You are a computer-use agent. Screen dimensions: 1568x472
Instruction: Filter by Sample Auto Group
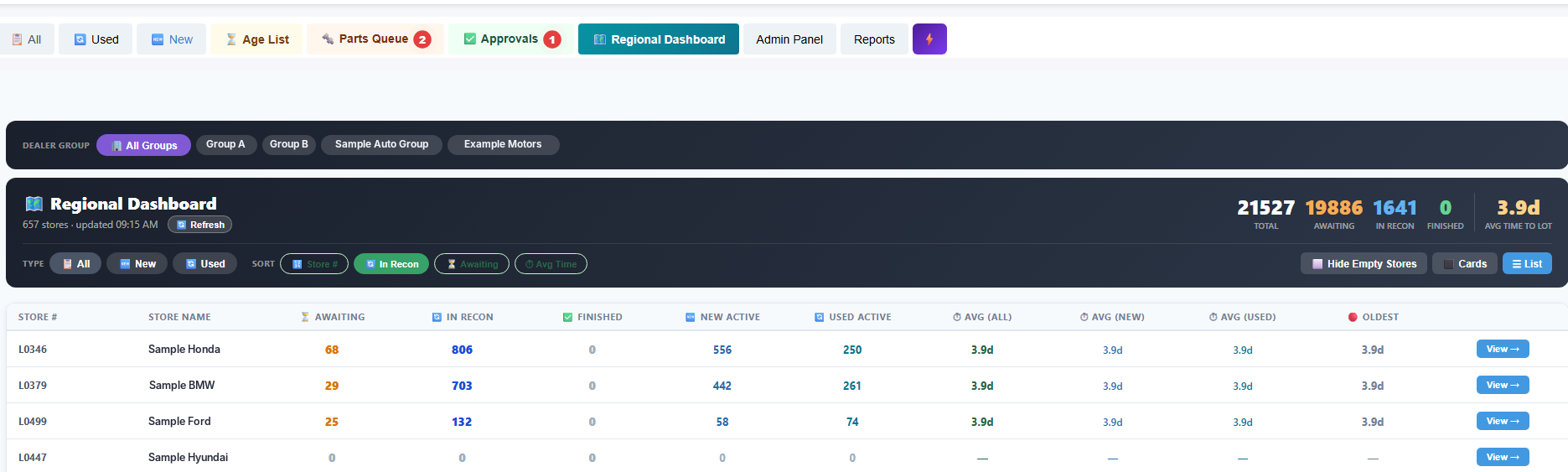point(381,144)
